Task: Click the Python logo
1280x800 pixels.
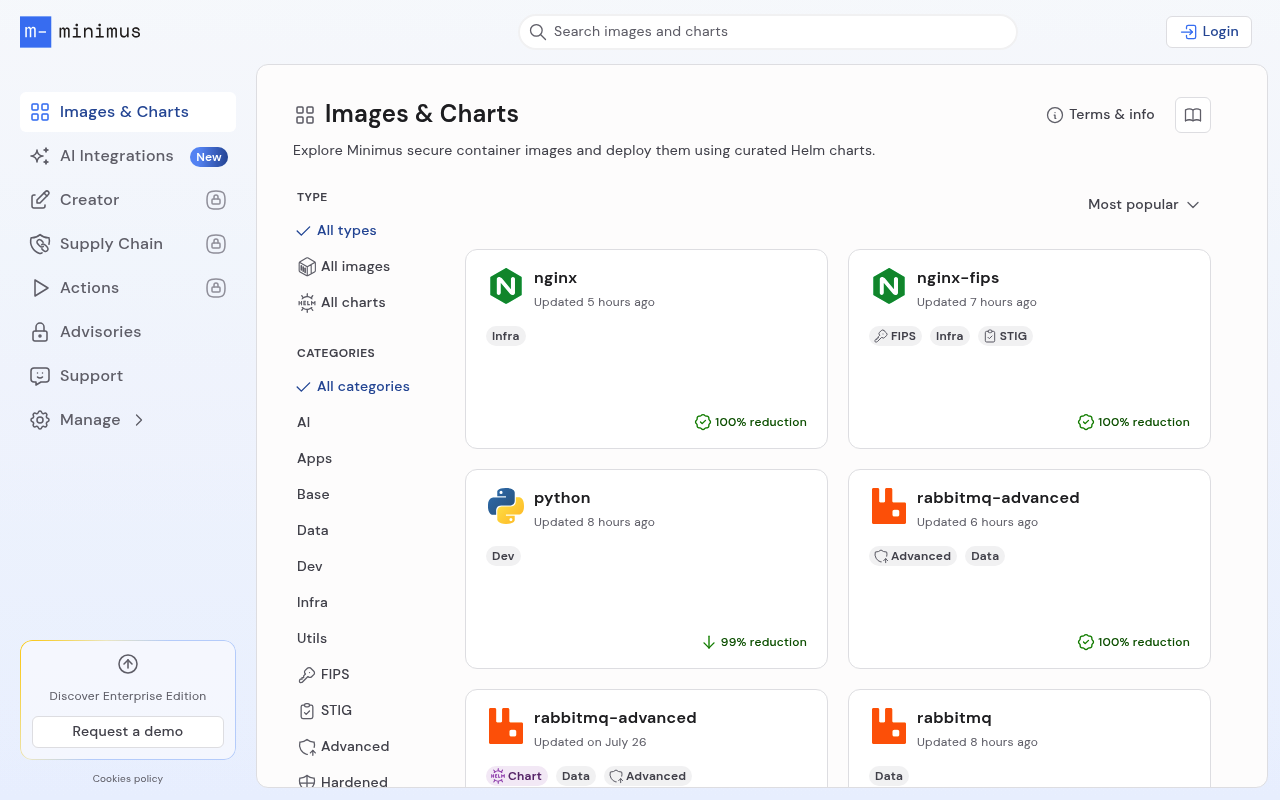Action: 506,506
